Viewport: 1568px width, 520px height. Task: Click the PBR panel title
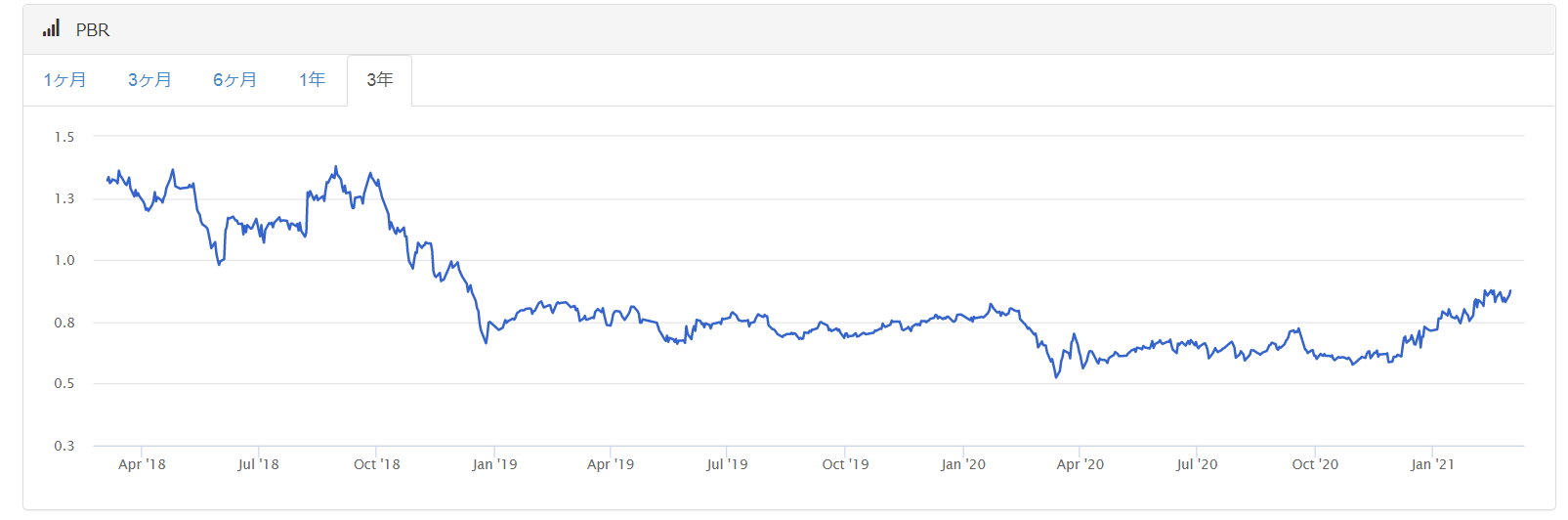pos(93,30)
